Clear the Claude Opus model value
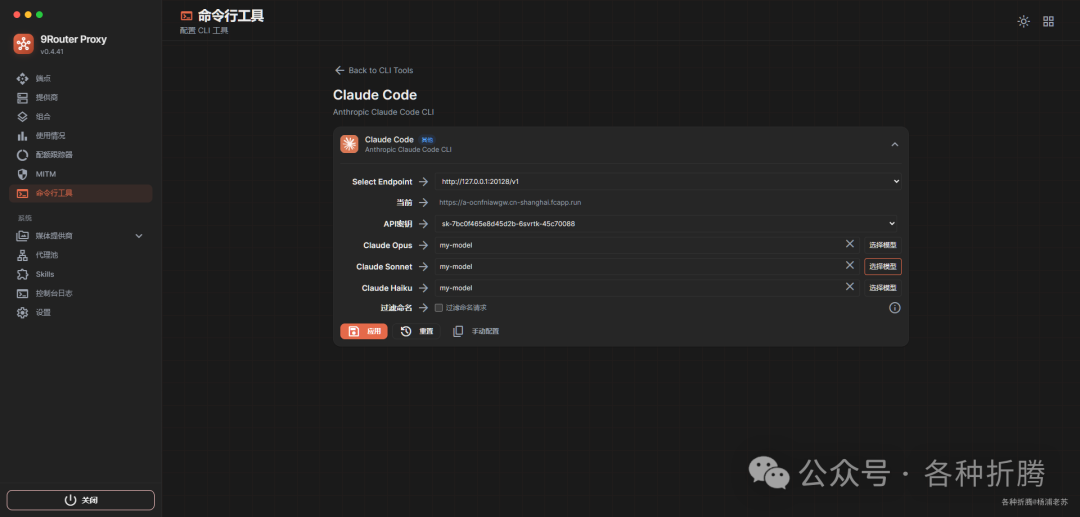 (850, 244)
